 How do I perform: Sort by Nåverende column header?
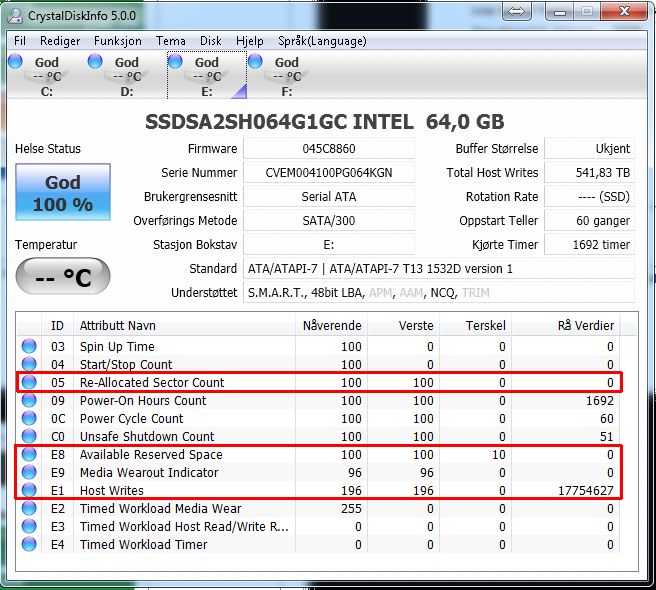click(x=331, y=325)
